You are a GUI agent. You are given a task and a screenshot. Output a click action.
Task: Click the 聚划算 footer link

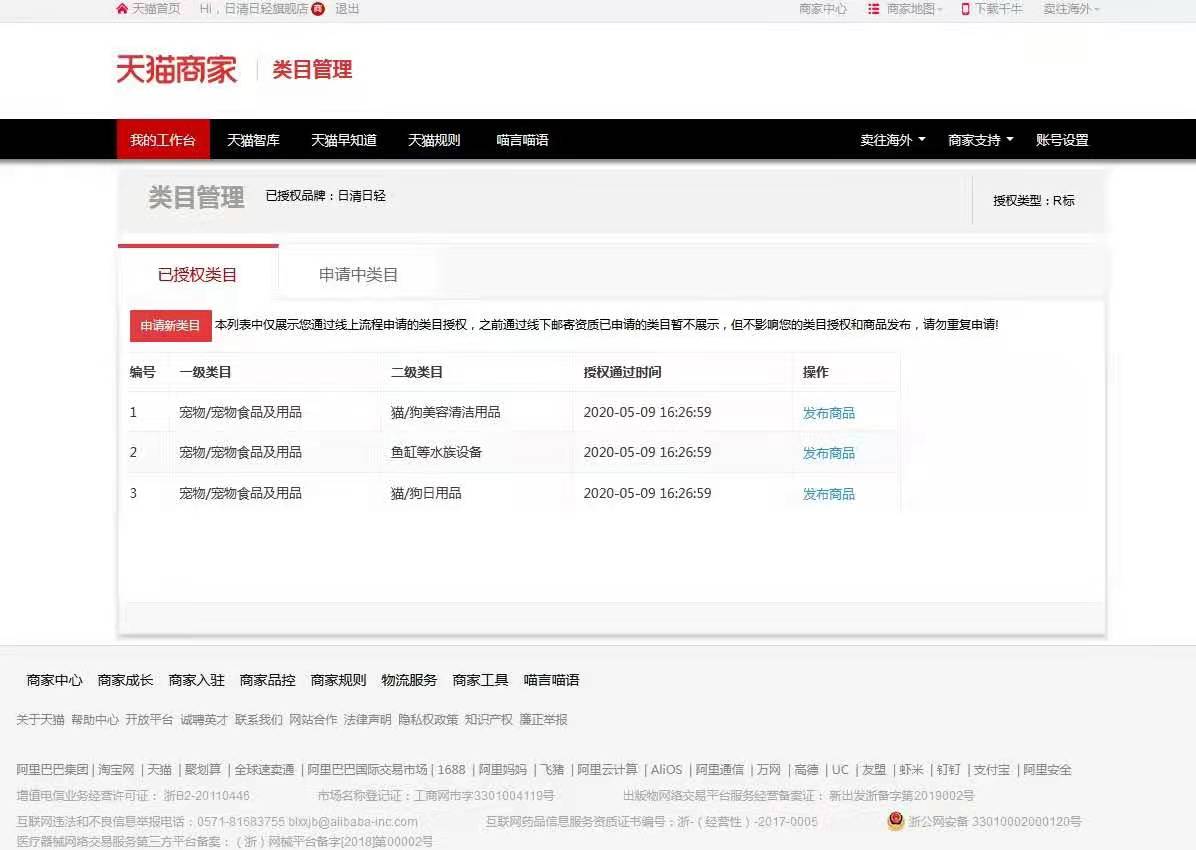point(203,770)
